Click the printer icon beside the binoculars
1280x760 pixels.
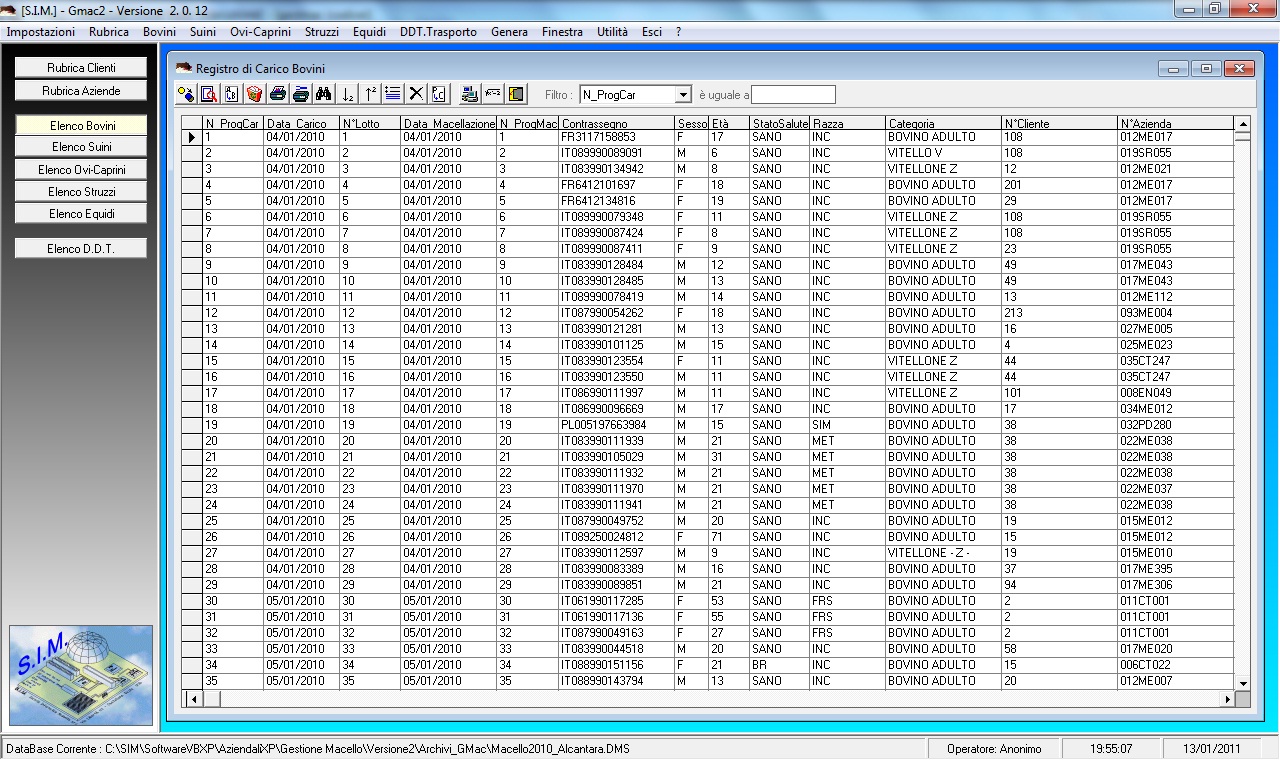(300, 94)
